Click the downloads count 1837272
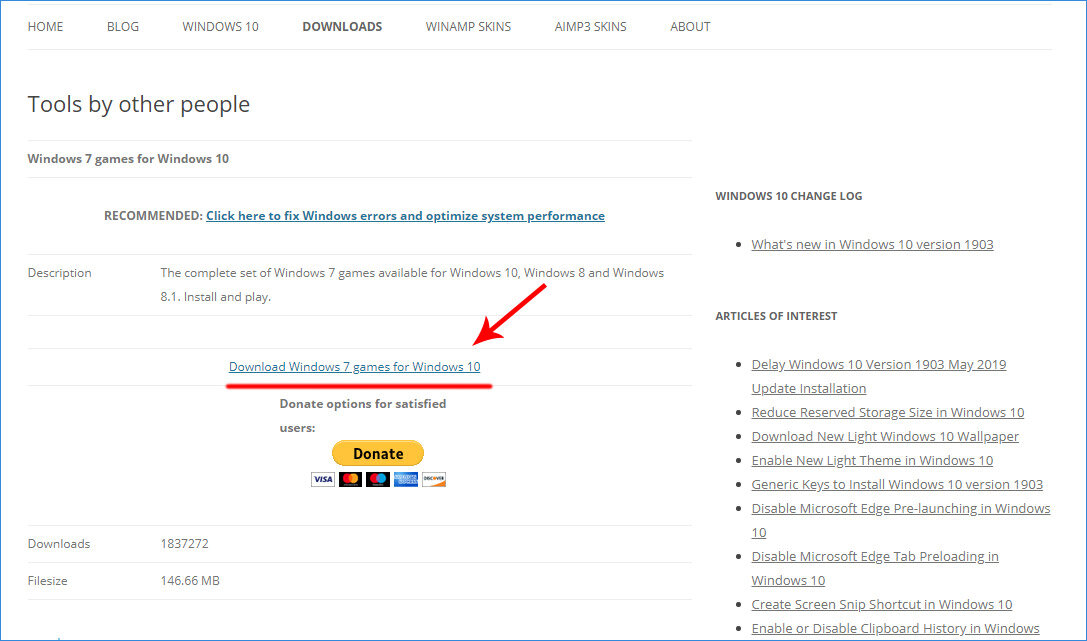The width and height of the screenshot is (1087, 641). [184, 544]
